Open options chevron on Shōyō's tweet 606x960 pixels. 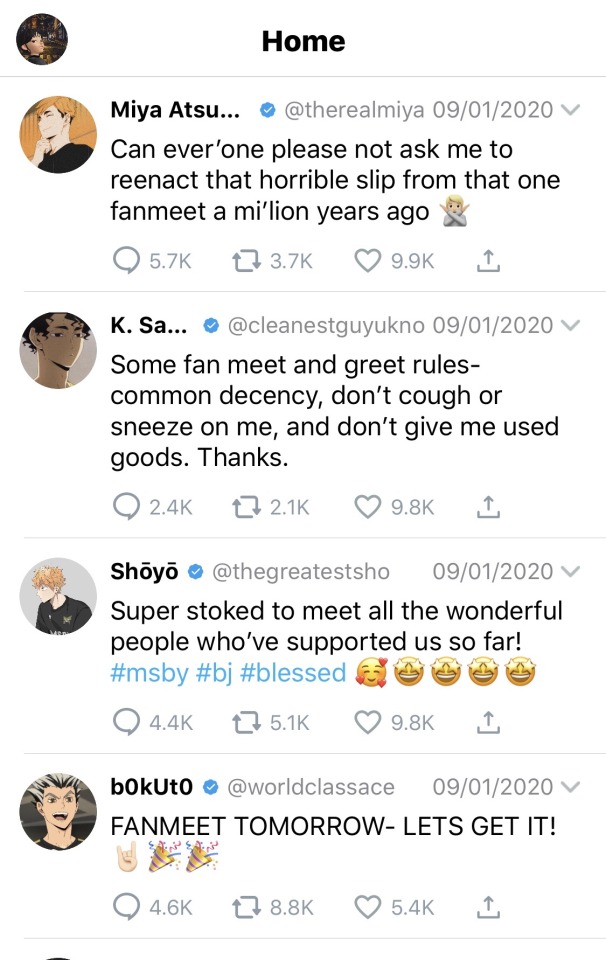point(570,572)
